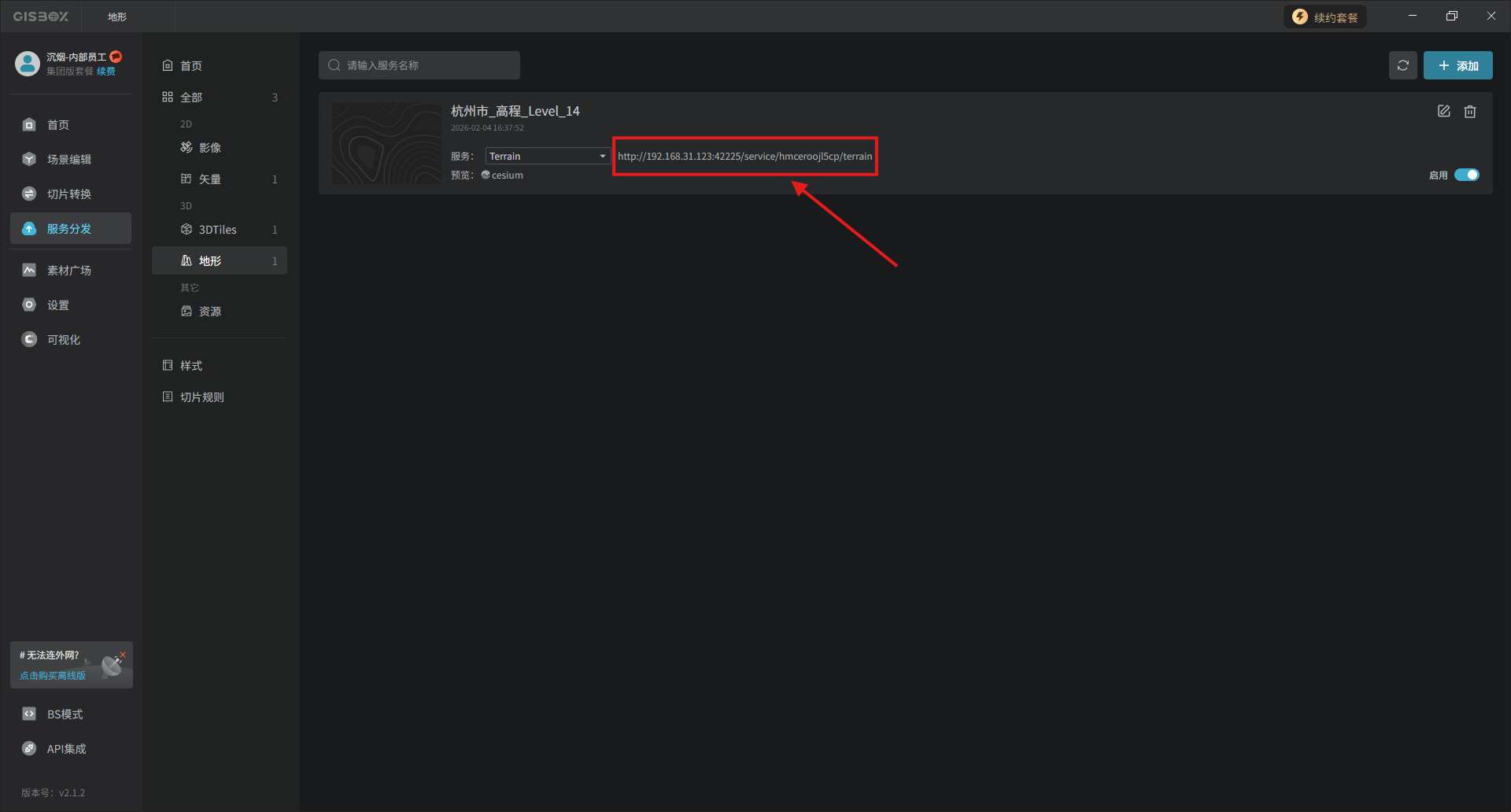Open 设置 in the sidebar
The width and height of the screenshot is (1511, 812).
(x=57, y=305)
